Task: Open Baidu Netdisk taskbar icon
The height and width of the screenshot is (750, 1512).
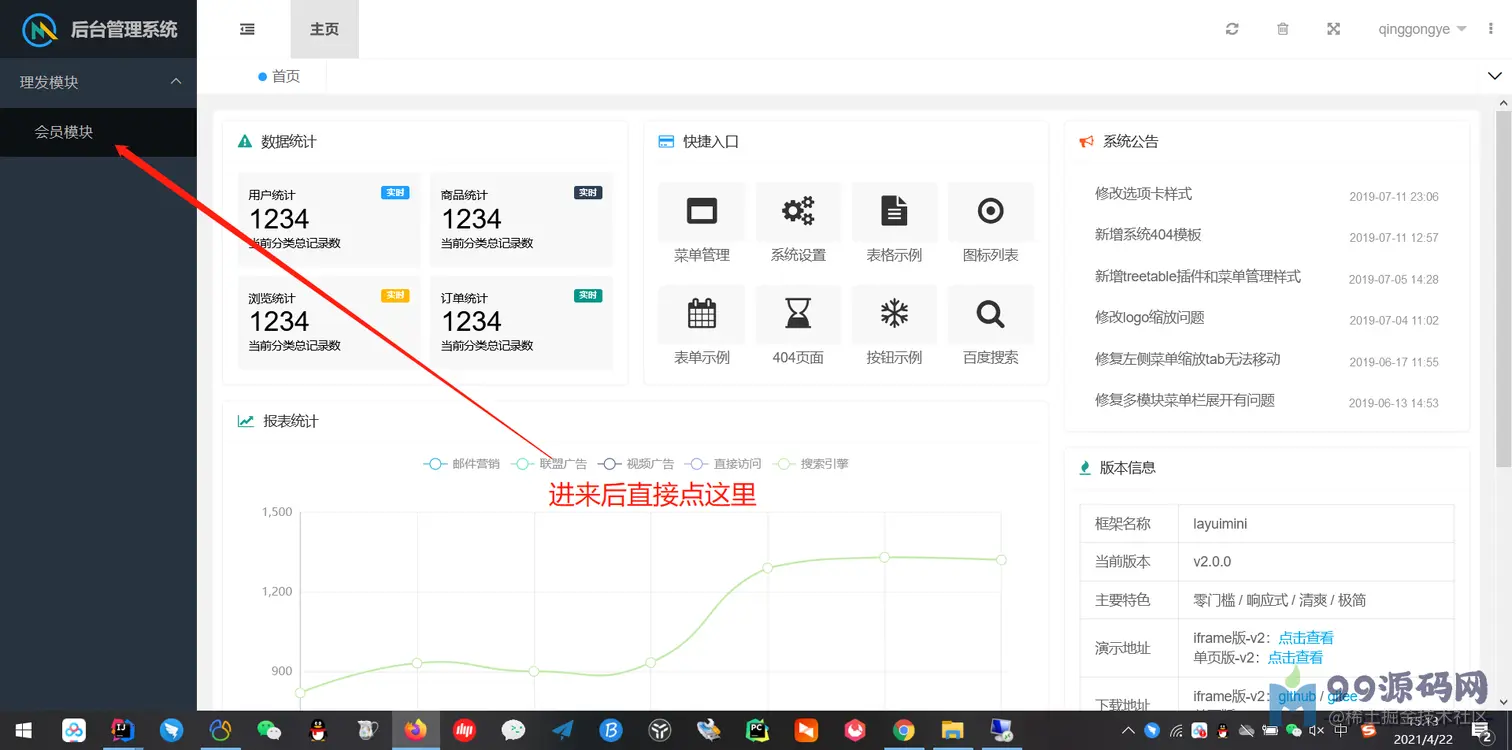Action: (x=74, y=731)
